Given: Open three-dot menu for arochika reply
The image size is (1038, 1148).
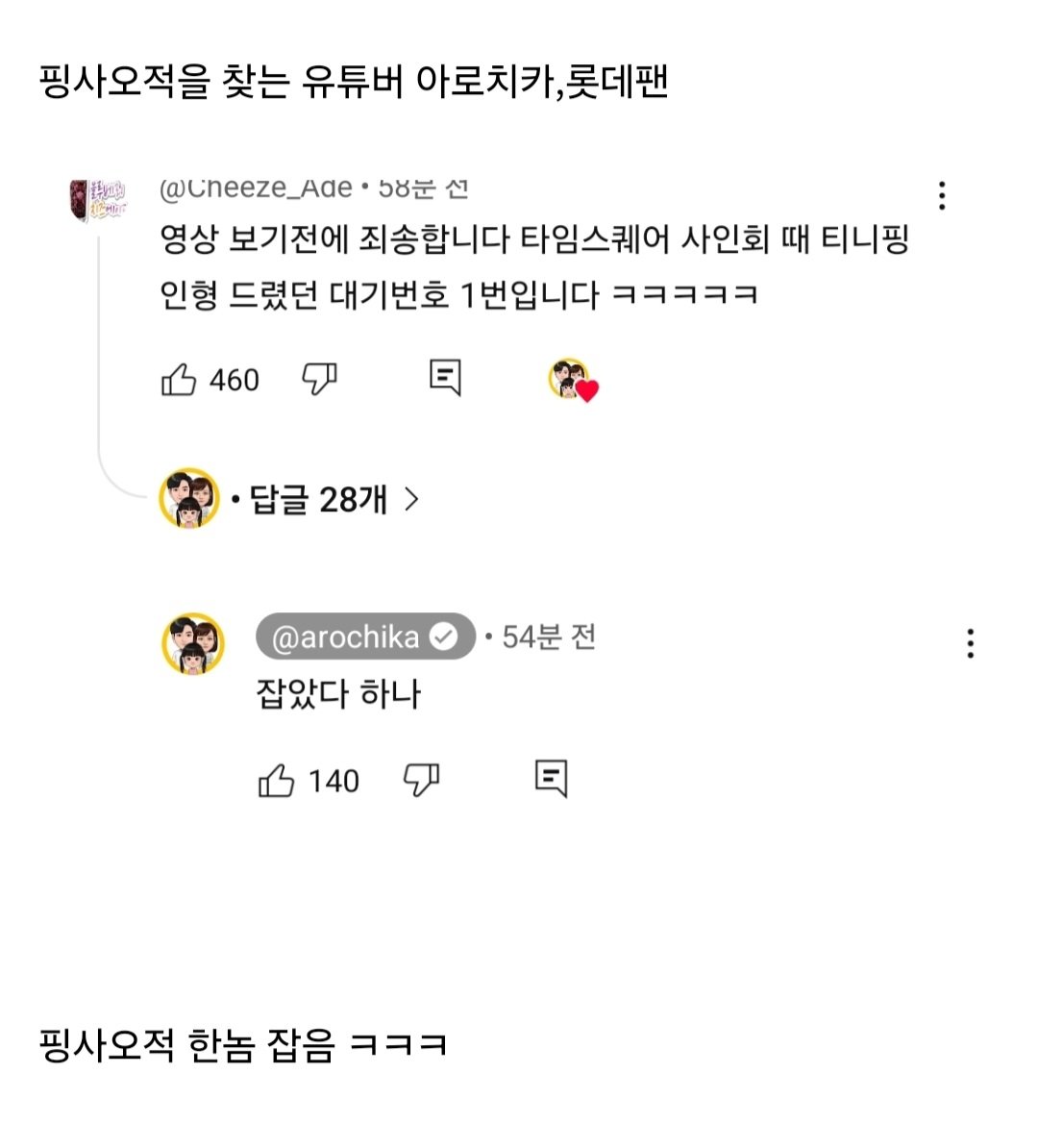Looking at the screenshot, I should point(971,642).
